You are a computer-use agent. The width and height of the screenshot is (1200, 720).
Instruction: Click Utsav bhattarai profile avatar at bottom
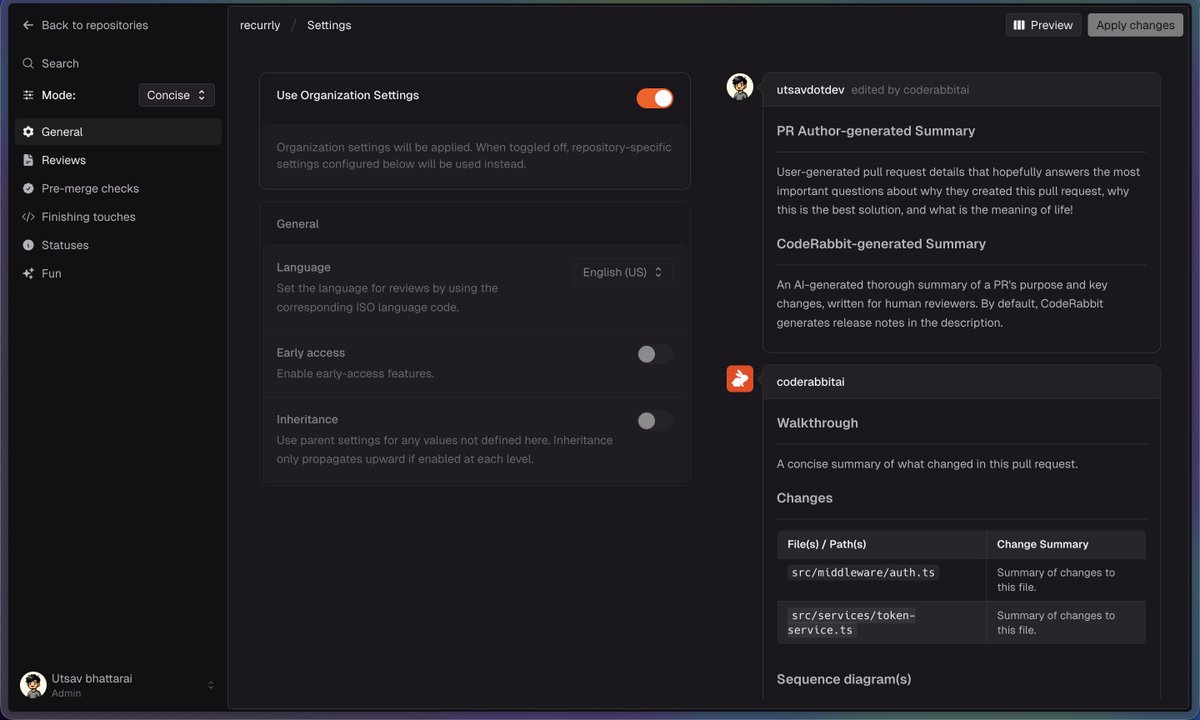[x=33, y=685]
